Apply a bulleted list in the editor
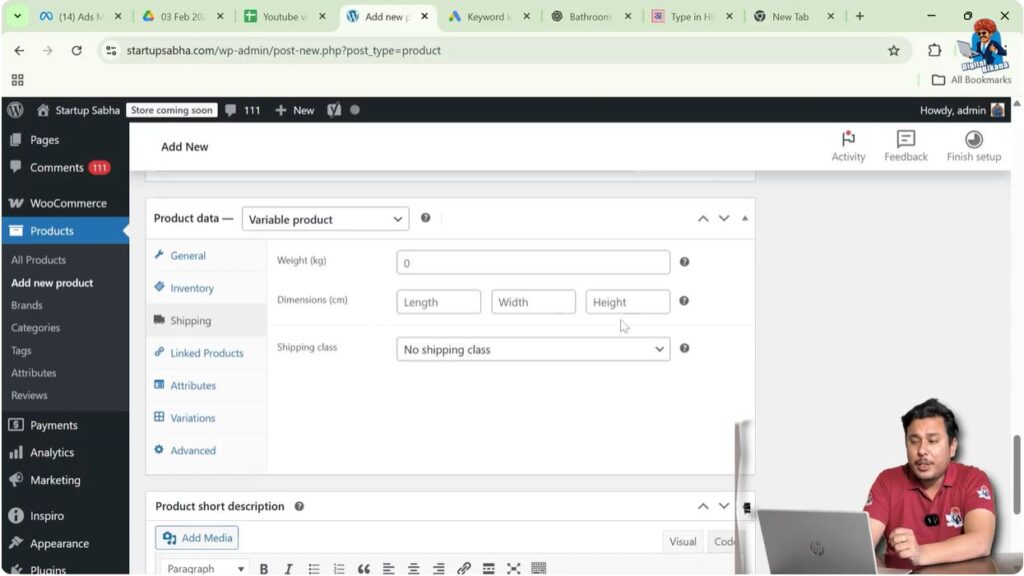Viewport: 1024px width, 576px height. pyautogui.click(x=313, y=568)
